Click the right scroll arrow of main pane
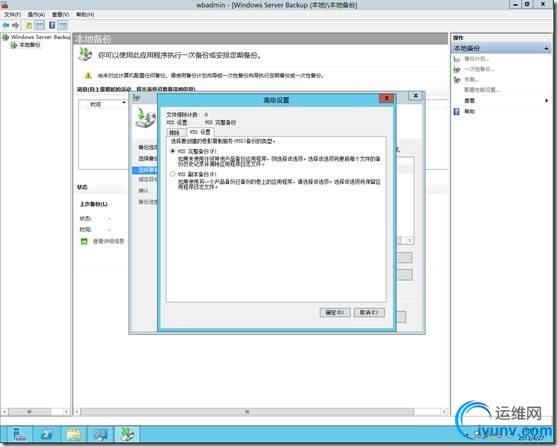The width and height of the screenshot is (558, 447). tap(444, 412)
